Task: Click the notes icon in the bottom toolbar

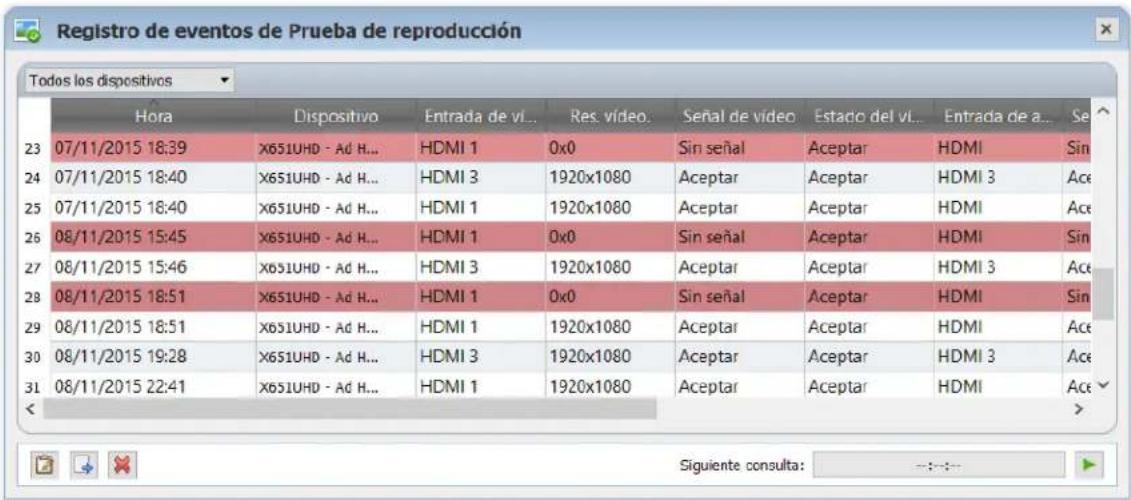Action: pyautogui.click(x=45, y=463)
